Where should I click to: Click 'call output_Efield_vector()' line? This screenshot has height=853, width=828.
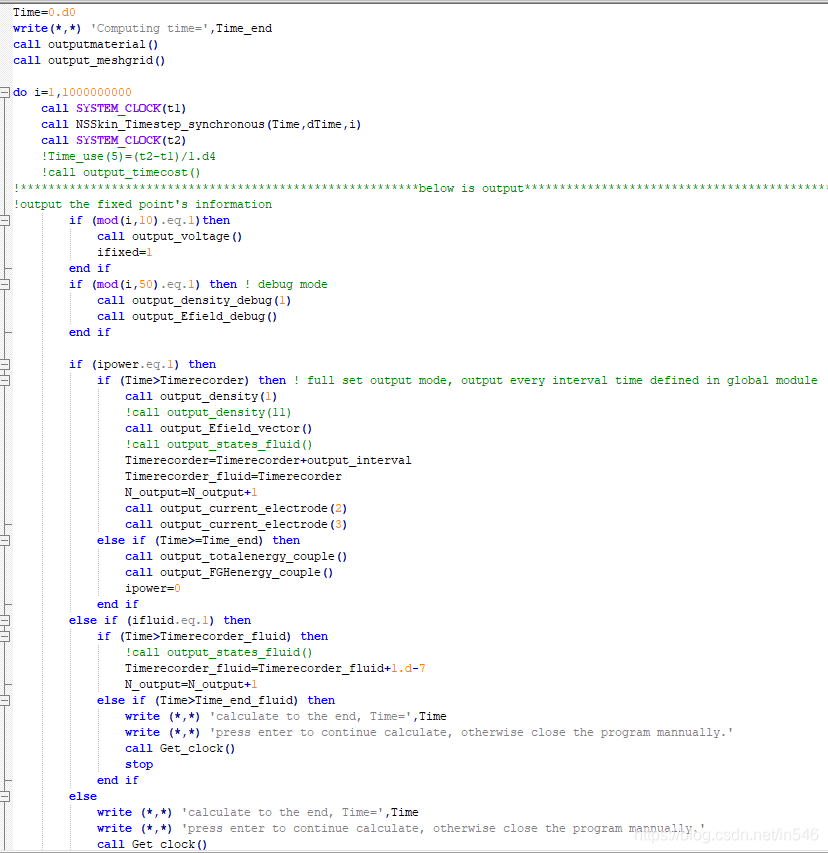click(x=219, y=429)
